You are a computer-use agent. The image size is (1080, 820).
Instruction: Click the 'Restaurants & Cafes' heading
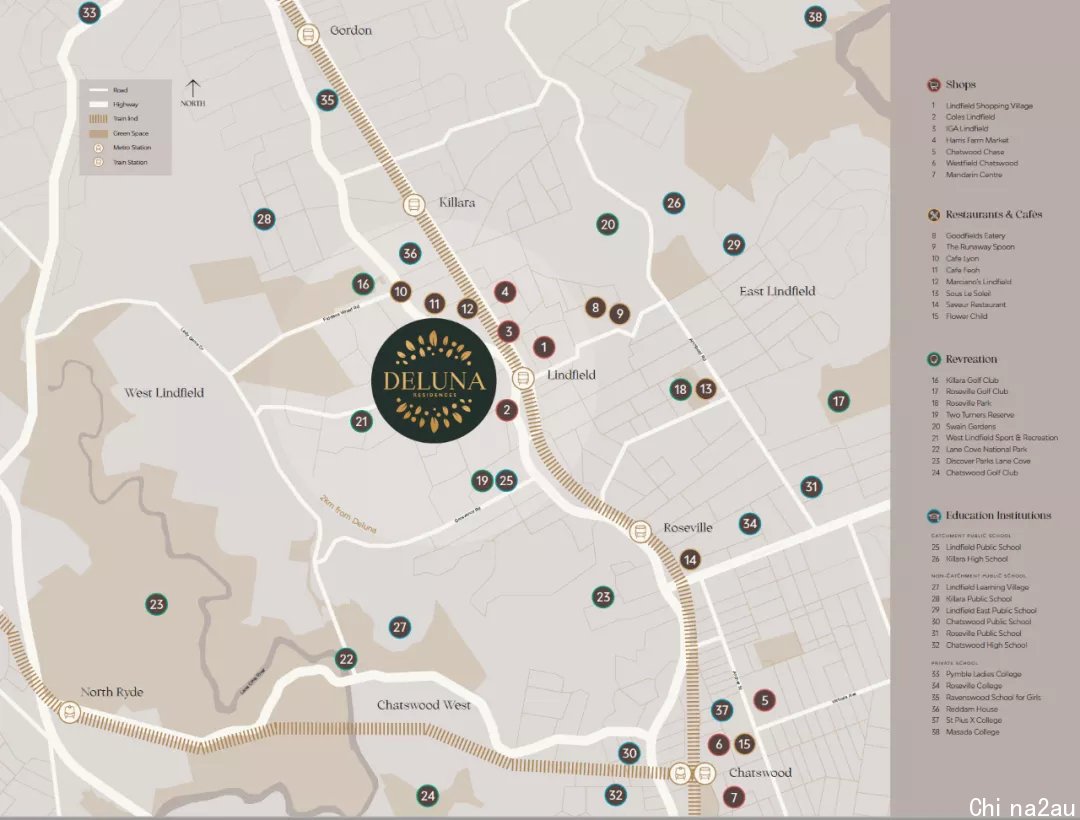(994, 215)
